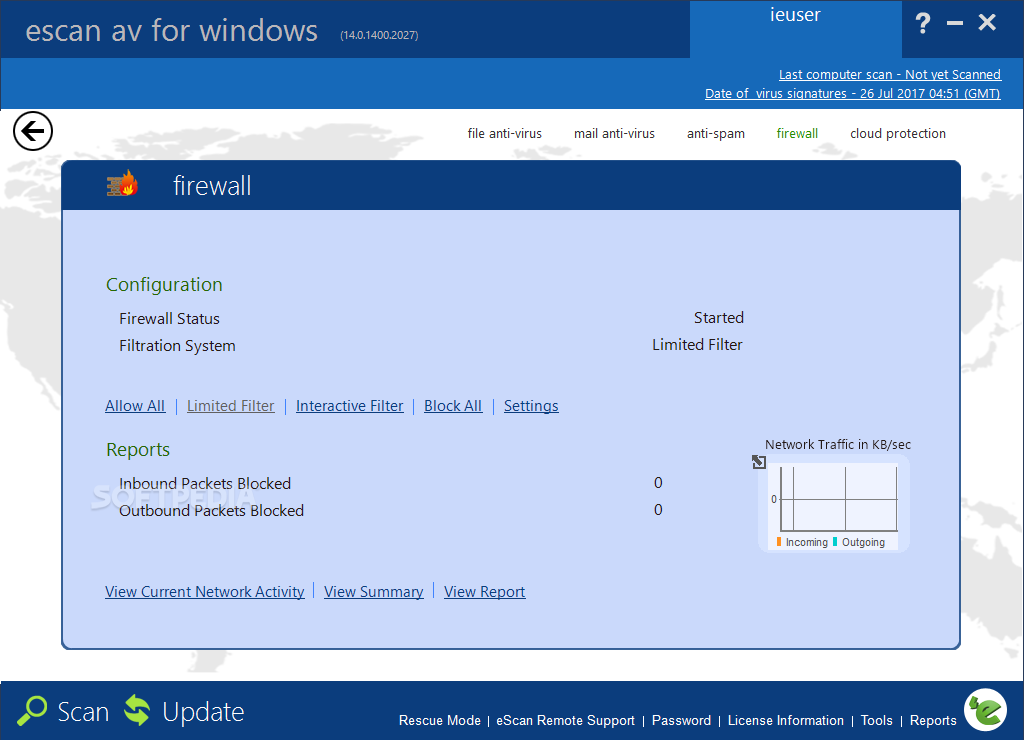Click the green Update arrows icon

pyautogui.click(x=137, y=710)
